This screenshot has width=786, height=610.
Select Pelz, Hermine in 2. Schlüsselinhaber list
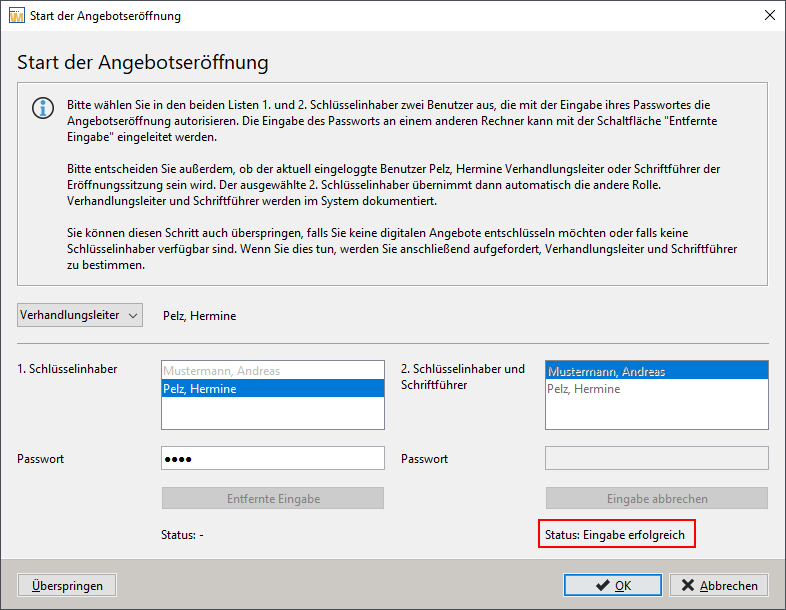657,388
